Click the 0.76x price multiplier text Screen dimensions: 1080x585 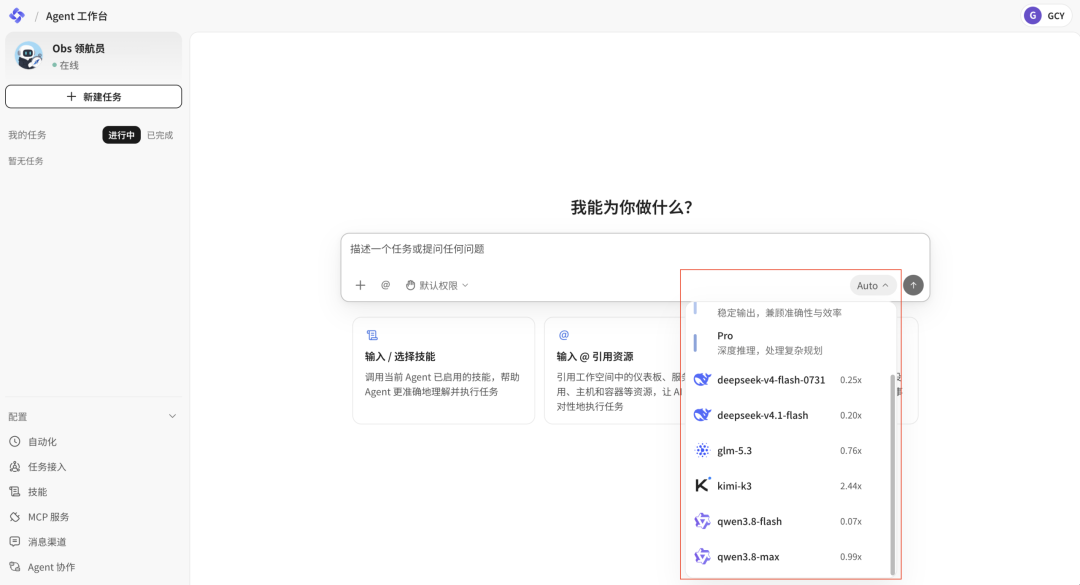(851, 451)
